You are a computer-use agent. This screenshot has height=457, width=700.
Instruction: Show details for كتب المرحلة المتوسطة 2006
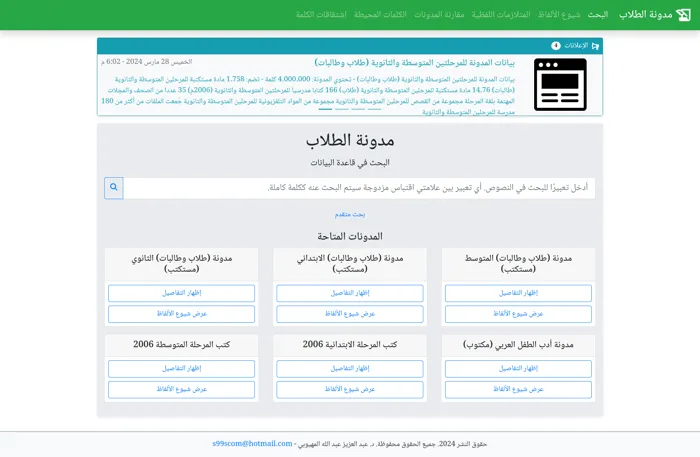pos(181,368)
